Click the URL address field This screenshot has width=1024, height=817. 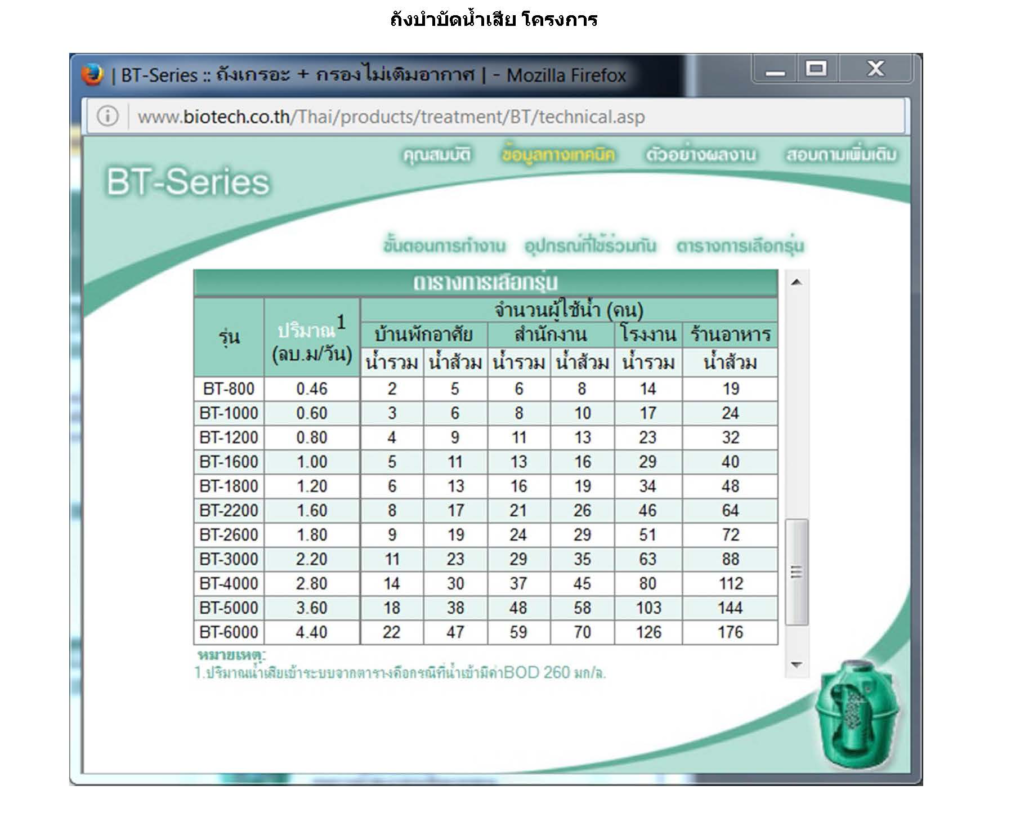[x=500, y=117]
